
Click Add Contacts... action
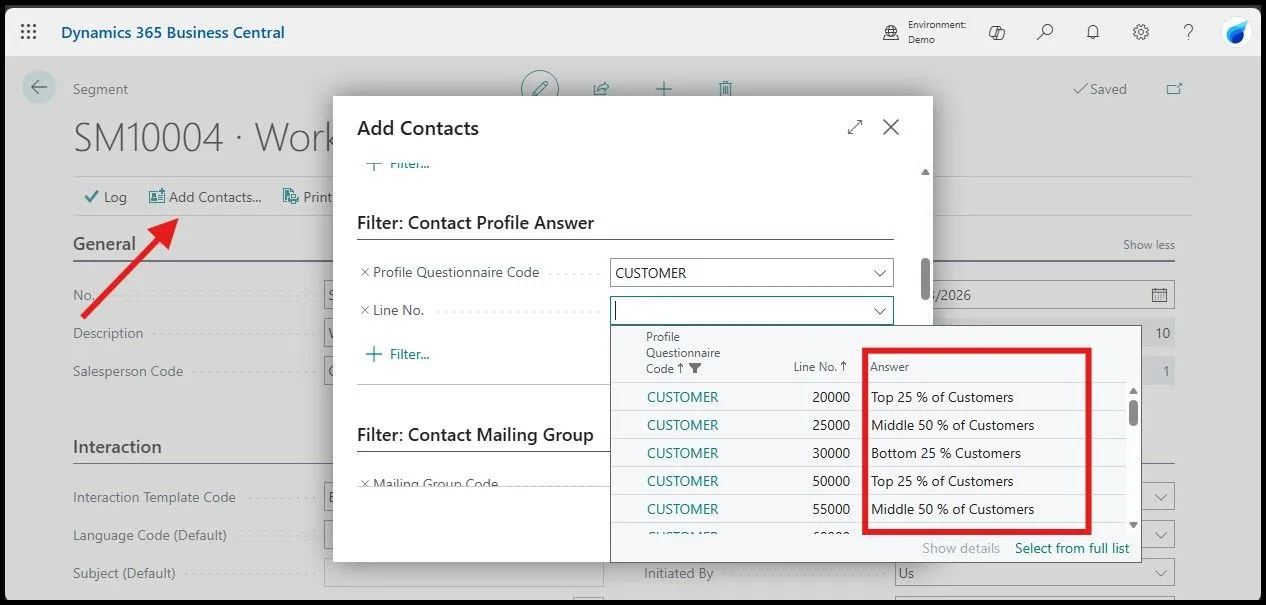[x=205, y=197]
